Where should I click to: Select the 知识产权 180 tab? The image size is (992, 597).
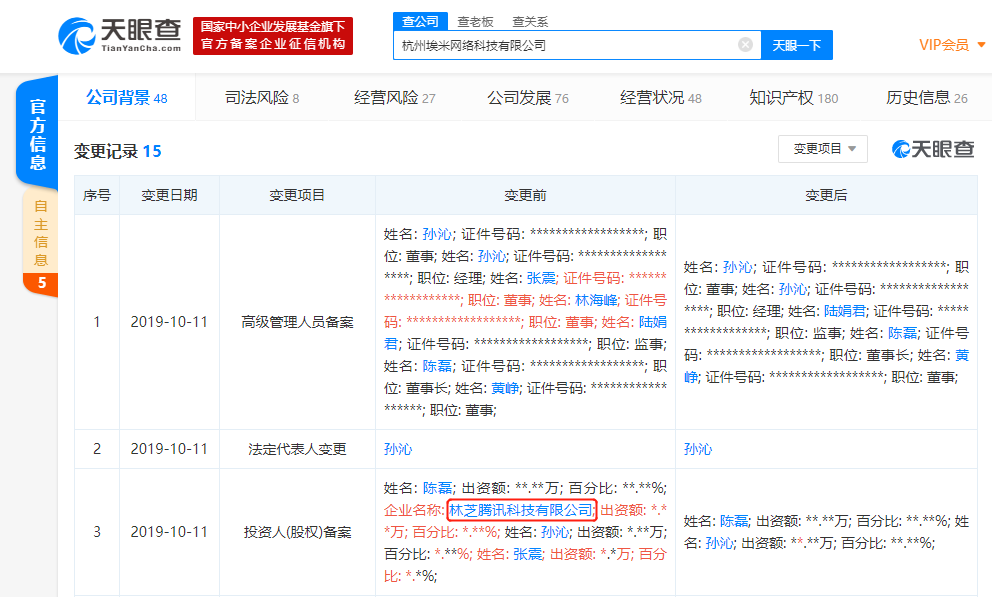(x=793, y=97)
